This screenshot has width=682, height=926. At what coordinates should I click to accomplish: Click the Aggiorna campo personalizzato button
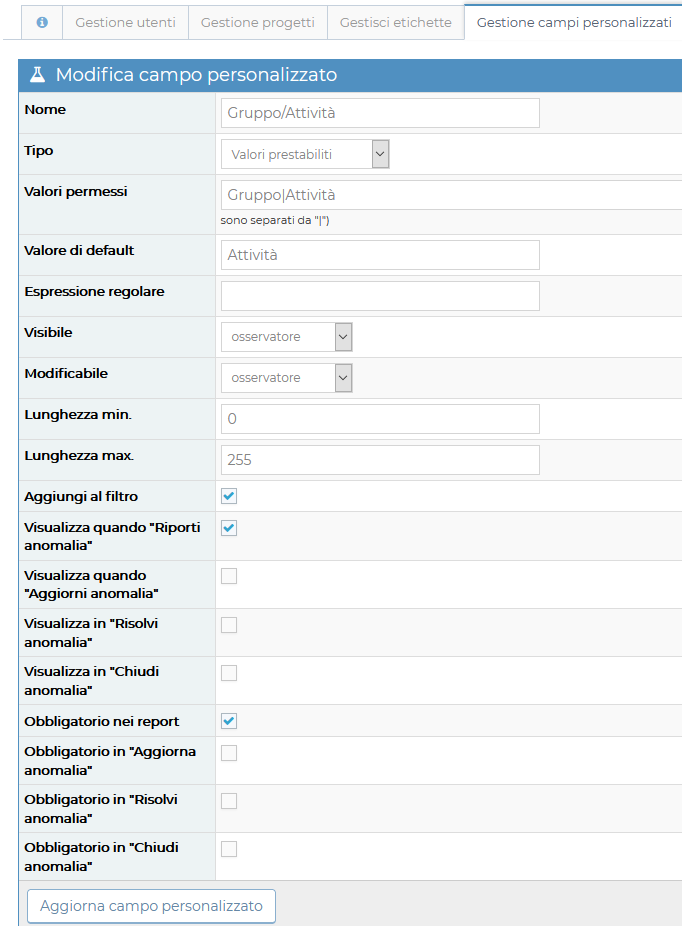click(151, 906)
